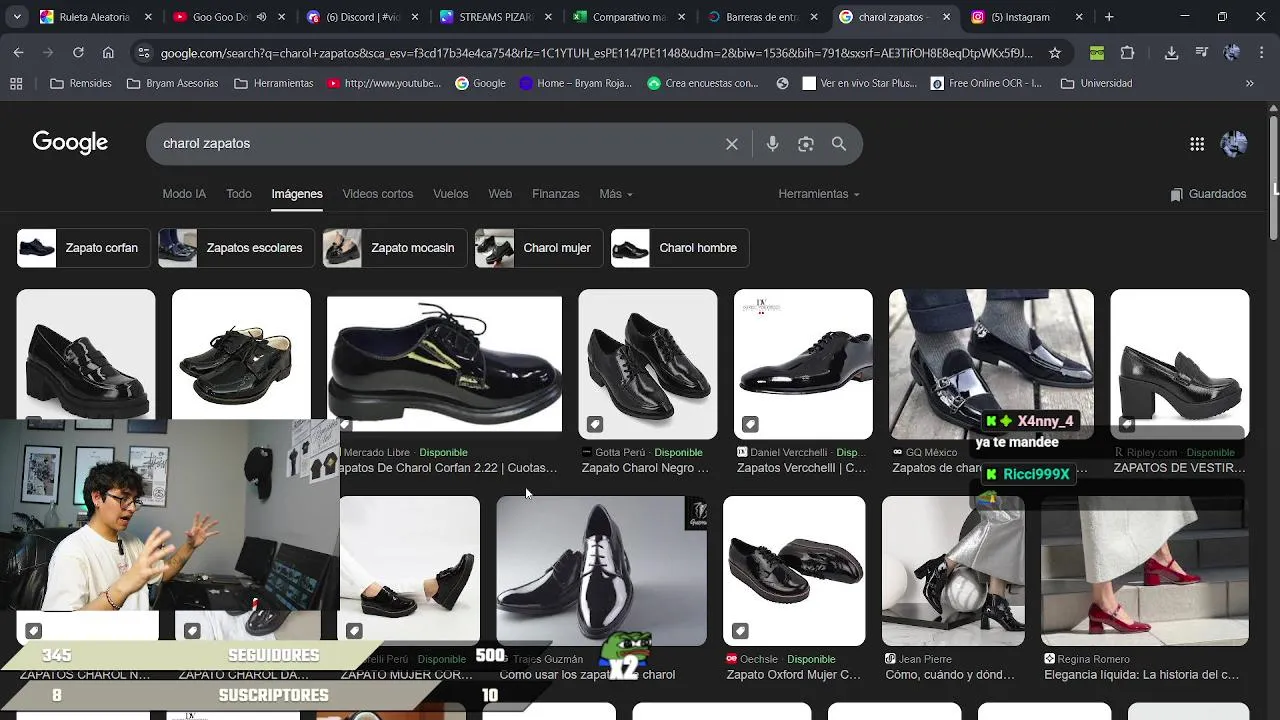This screenshot has width=1280, height=720.
Task: Search by image with Lens icon
Action: [805, 144]
